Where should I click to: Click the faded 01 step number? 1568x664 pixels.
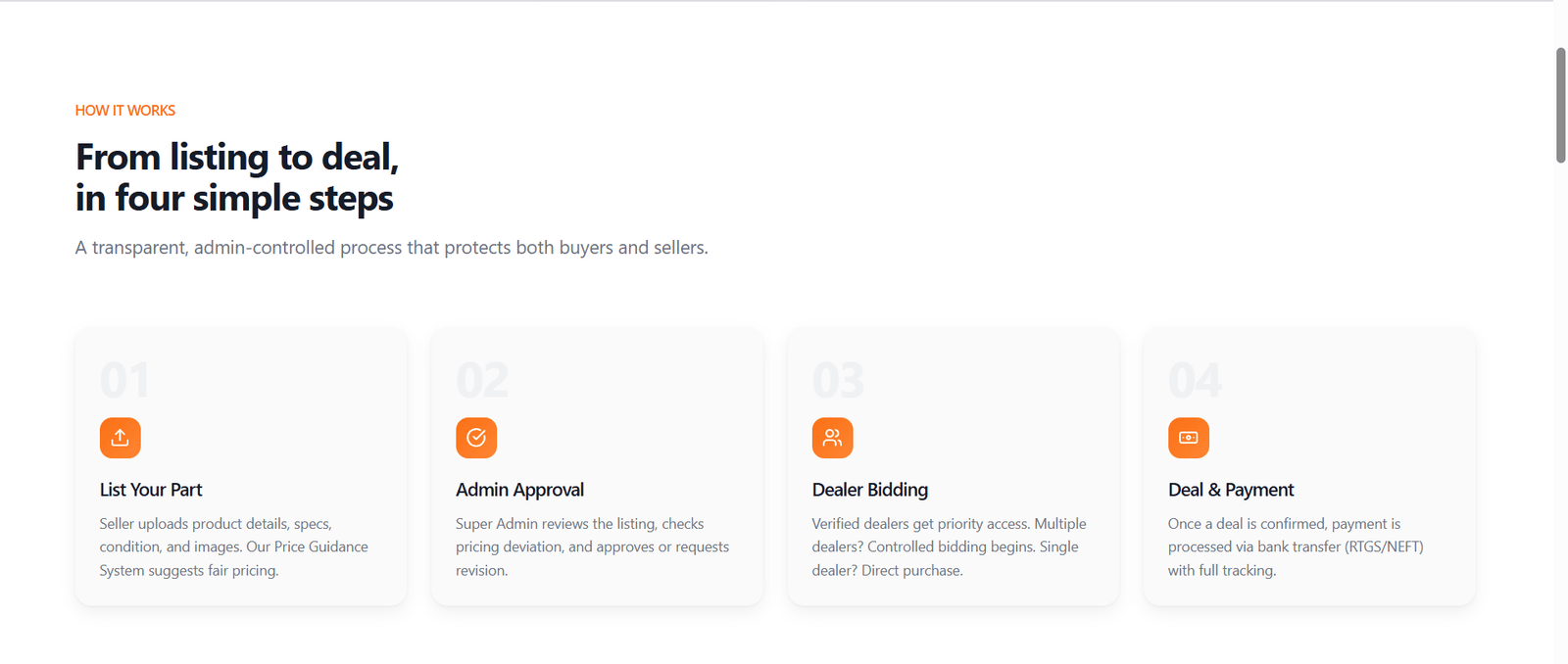[x=124, y=381]
